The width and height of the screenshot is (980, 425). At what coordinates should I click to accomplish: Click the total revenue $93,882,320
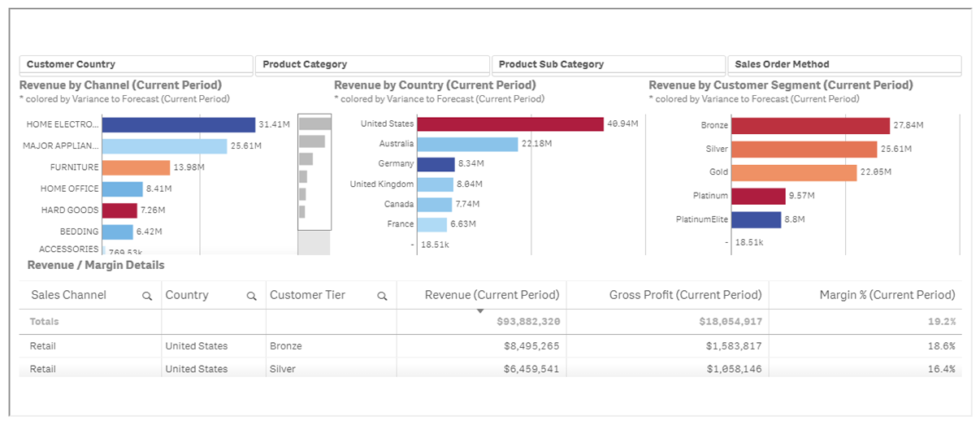click(529, 321)
